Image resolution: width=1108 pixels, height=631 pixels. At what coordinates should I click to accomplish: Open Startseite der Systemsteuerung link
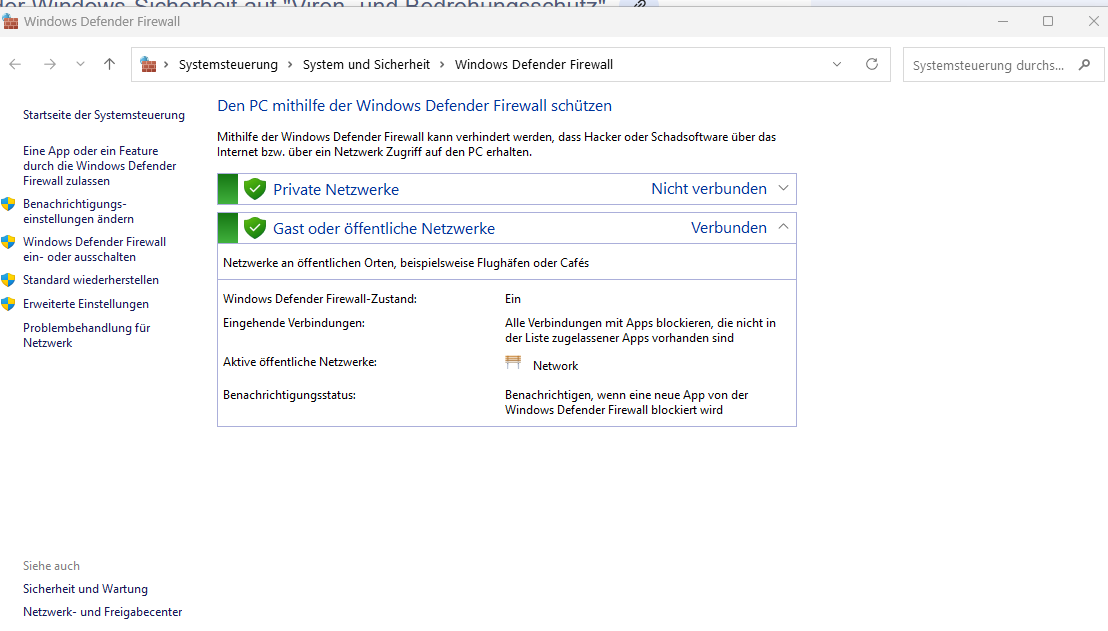(x=104, y=115)
